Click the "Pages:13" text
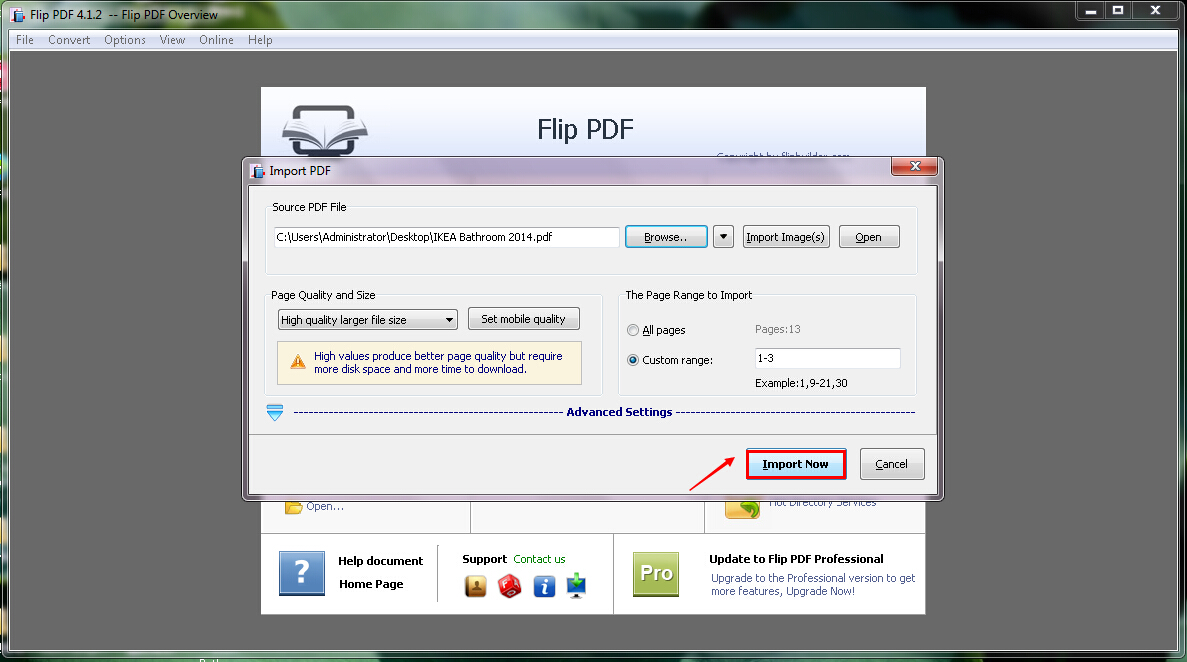Viewport: 1187px width, 662px height. point(777,329)
